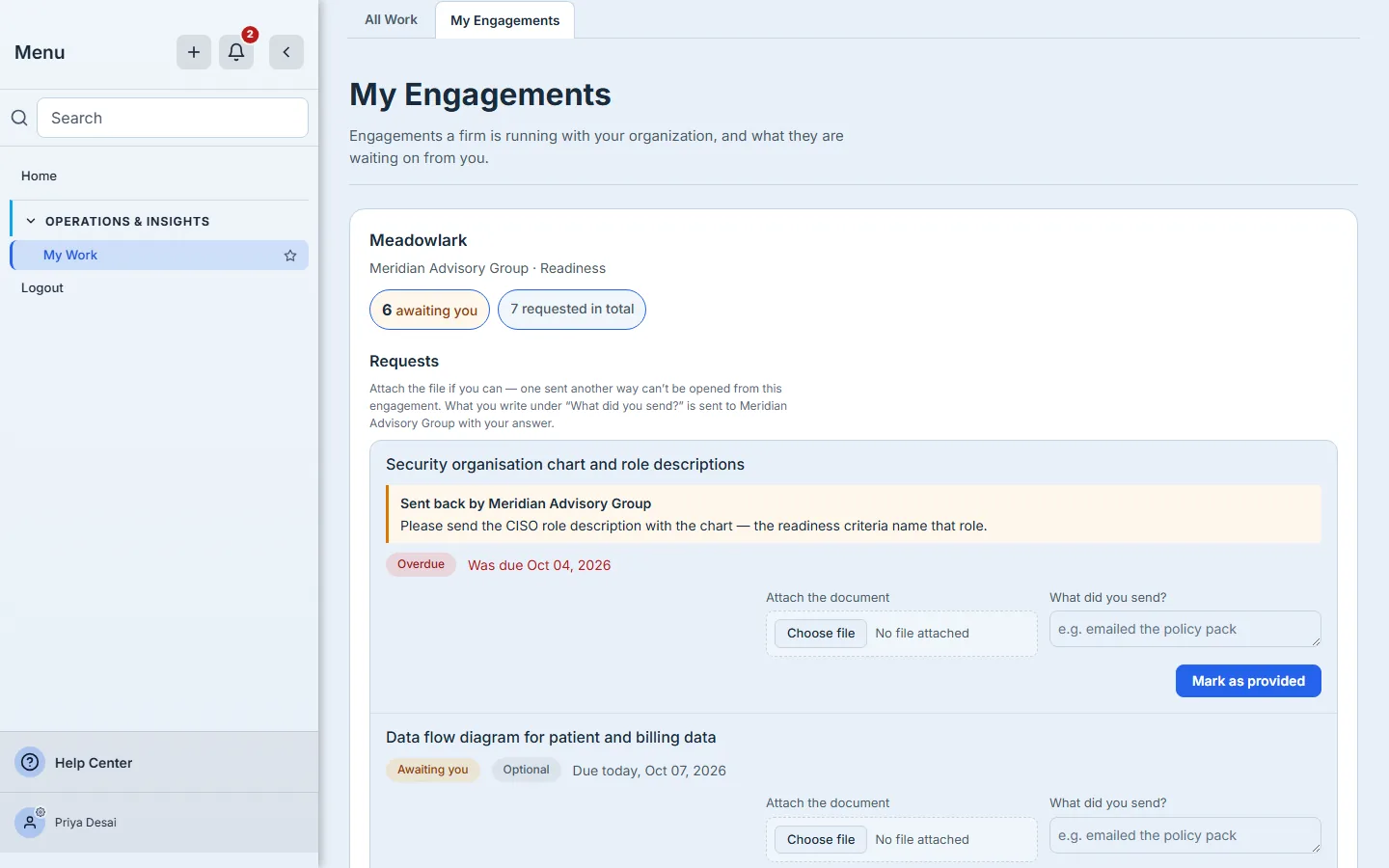Choose file for Data flow diagram request
This screenshot has height=868, width=1389.
821,839
